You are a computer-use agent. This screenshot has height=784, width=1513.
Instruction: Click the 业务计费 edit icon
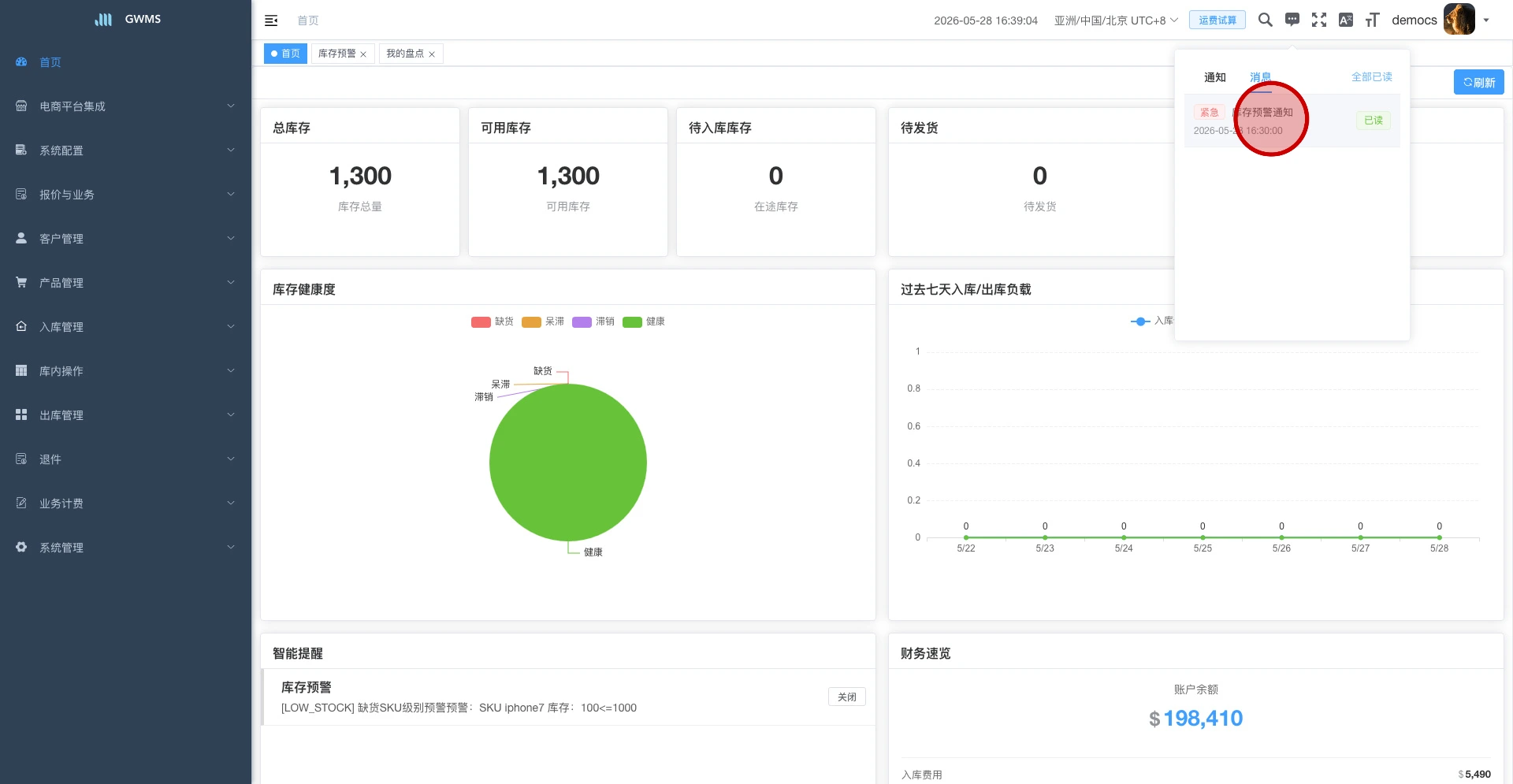tap(21, 503)
